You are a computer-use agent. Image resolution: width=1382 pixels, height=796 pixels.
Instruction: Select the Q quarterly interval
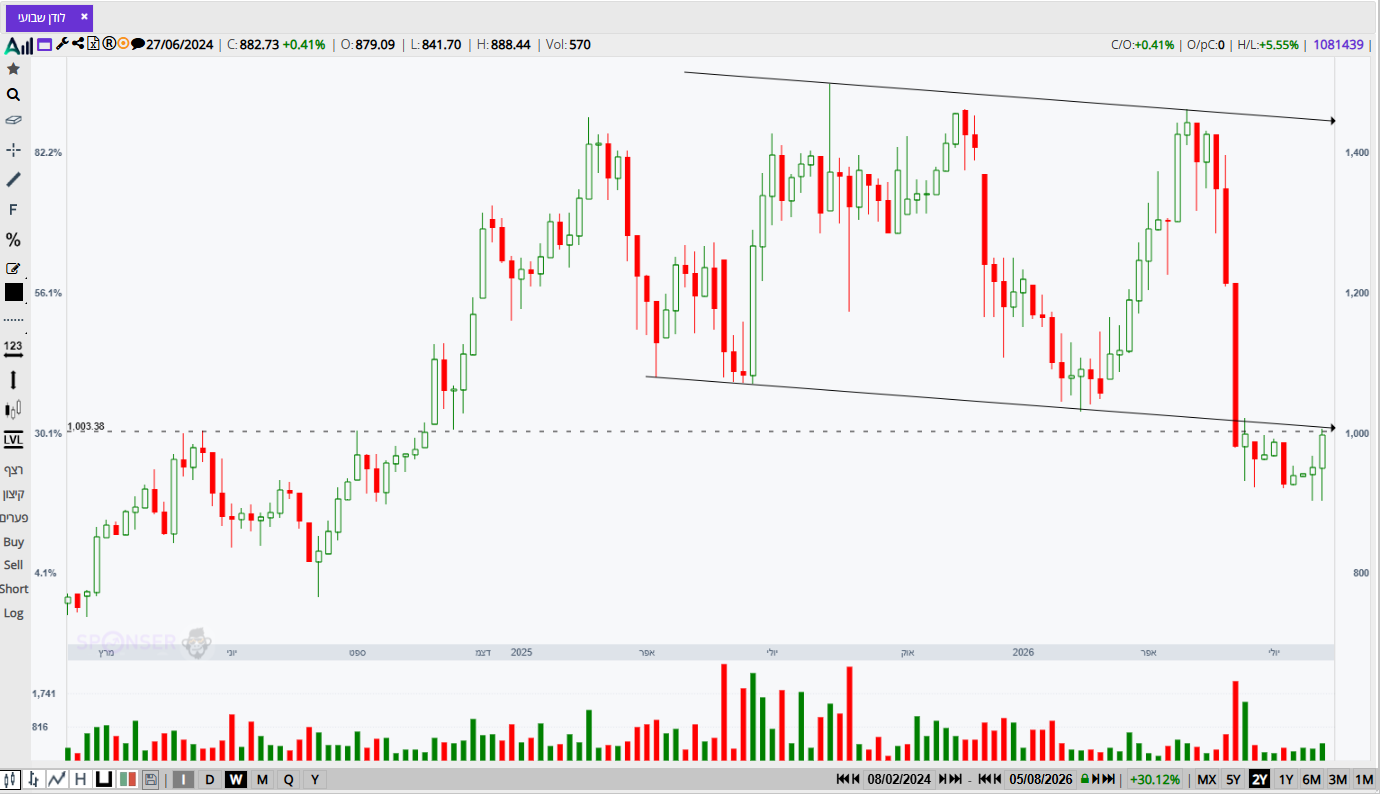point(288,779)
